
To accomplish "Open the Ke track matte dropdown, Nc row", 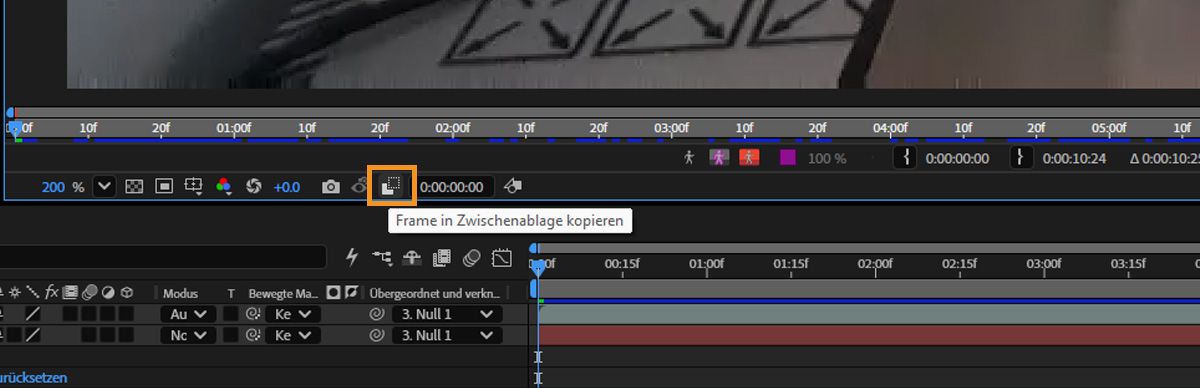I will (292, 336).
